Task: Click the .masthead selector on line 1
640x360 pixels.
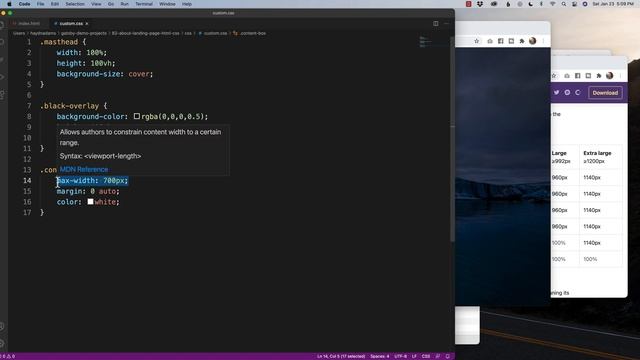Action: coord(59,42)
